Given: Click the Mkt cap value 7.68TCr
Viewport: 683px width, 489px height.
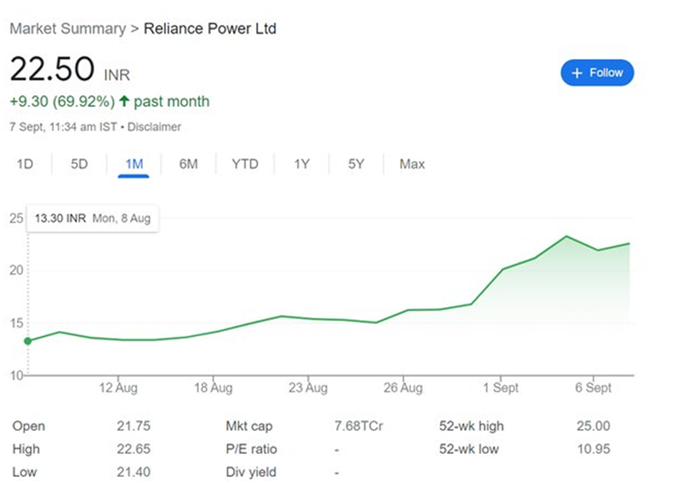Looking at the screenshot, I should (x=358, y=426).
